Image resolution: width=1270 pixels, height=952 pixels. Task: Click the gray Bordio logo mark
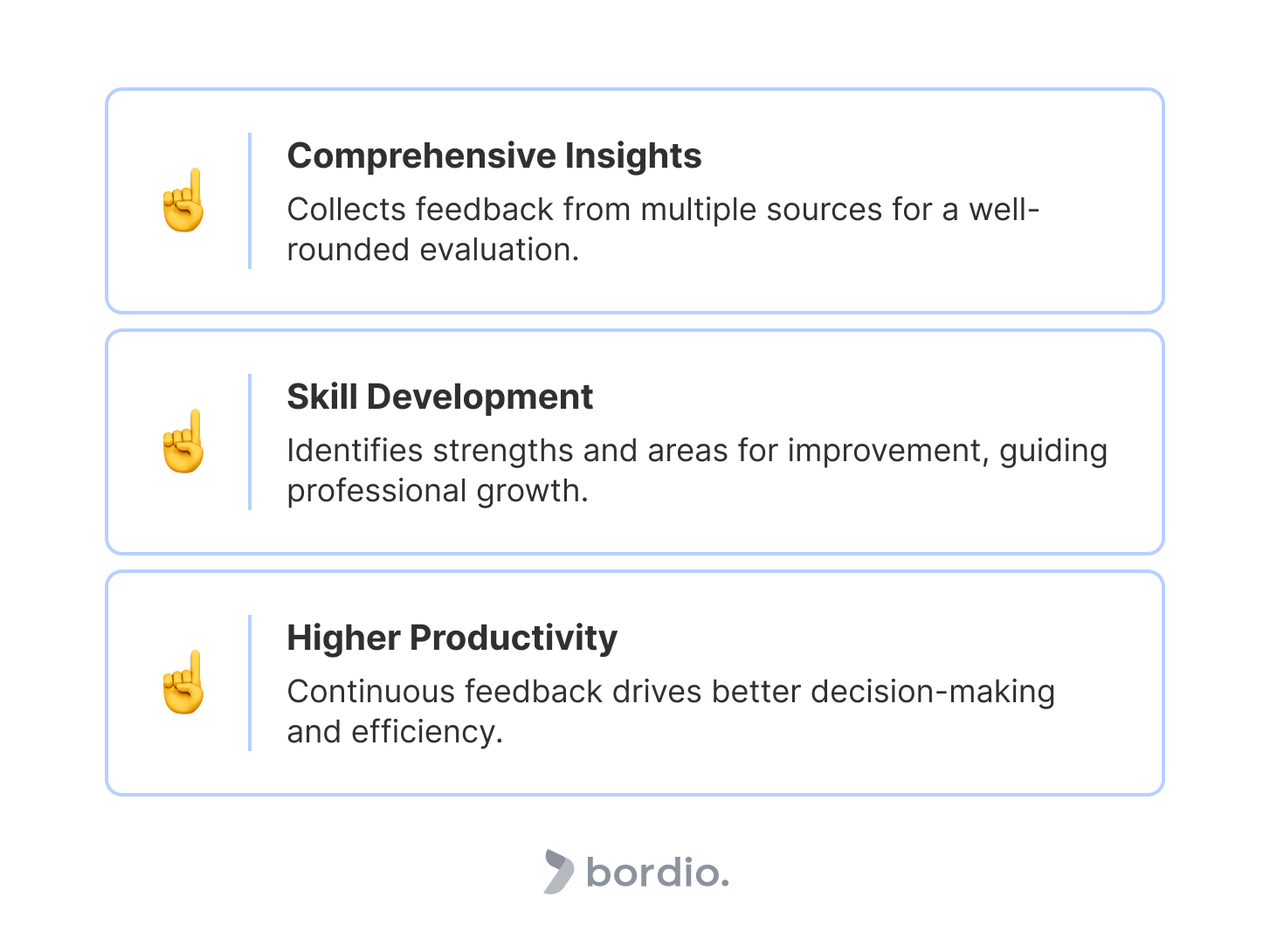point(558,872)
